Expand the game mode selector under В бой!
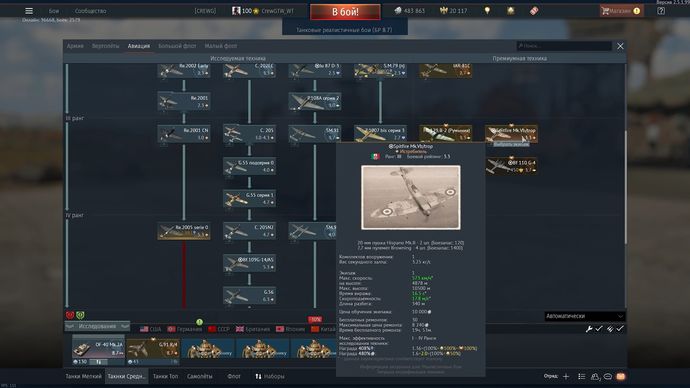The image size is (690, 388). click(345, 30)
